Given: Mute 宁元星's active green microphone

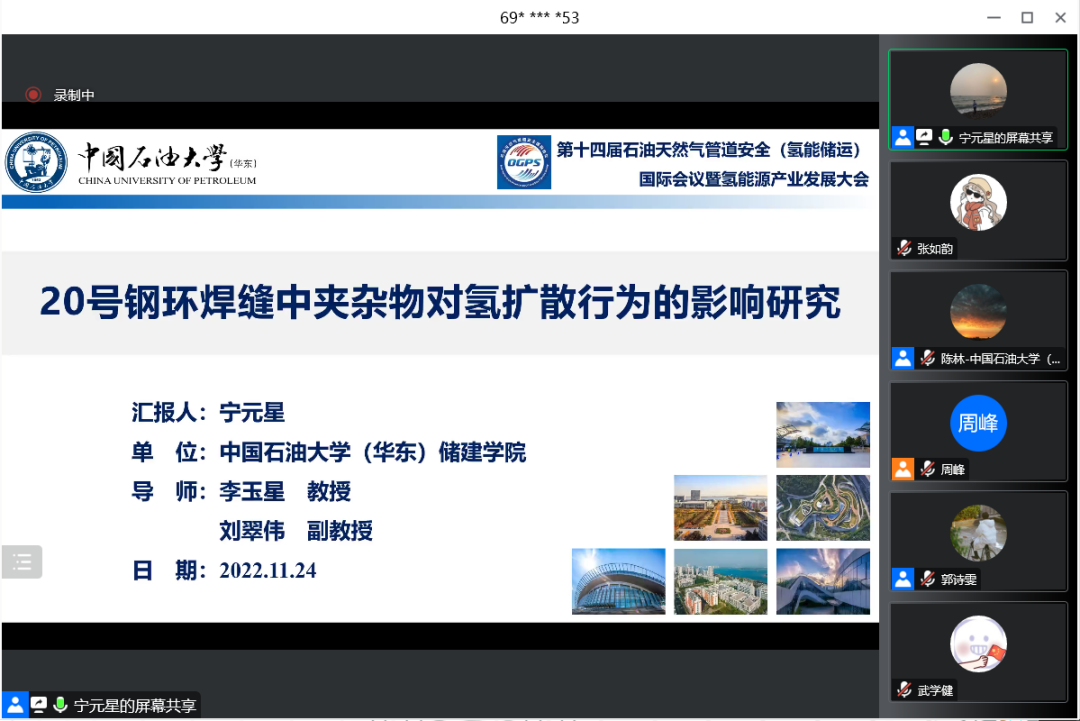Looking at the screenshot, I should click(x=946, y=137).
